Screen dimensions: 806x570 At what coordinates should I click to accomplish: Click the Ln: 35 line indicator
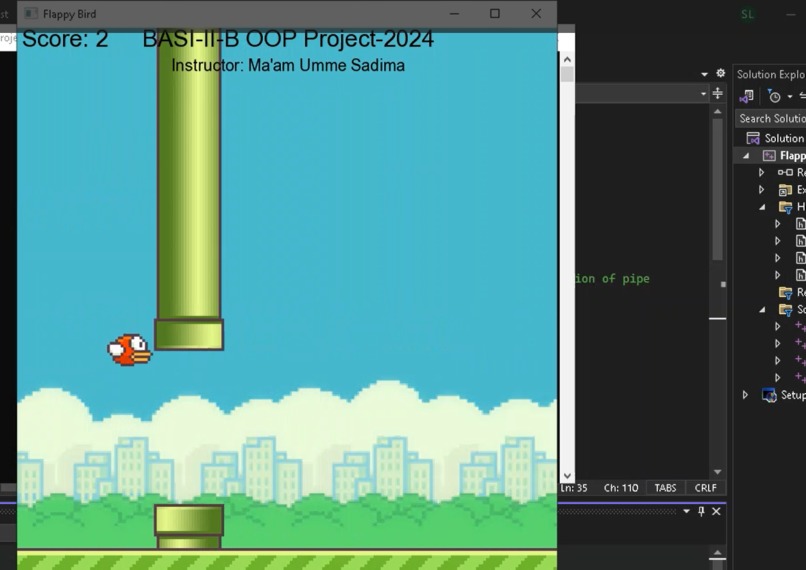click(x=574, y=488)
